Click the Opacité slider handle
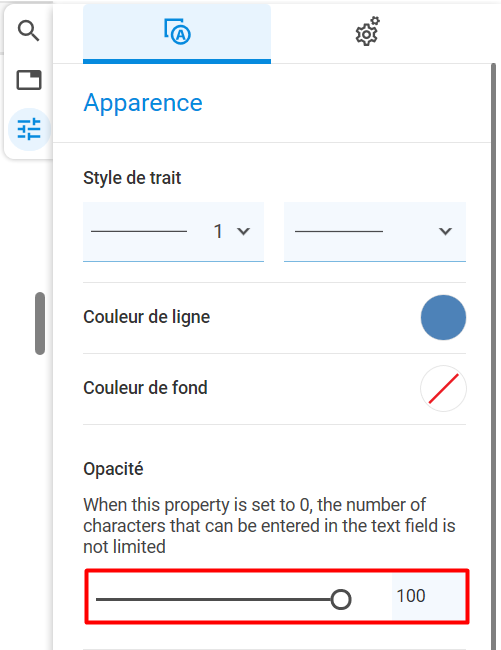Viewport: 501px width, 650px height. click(341, 599)
